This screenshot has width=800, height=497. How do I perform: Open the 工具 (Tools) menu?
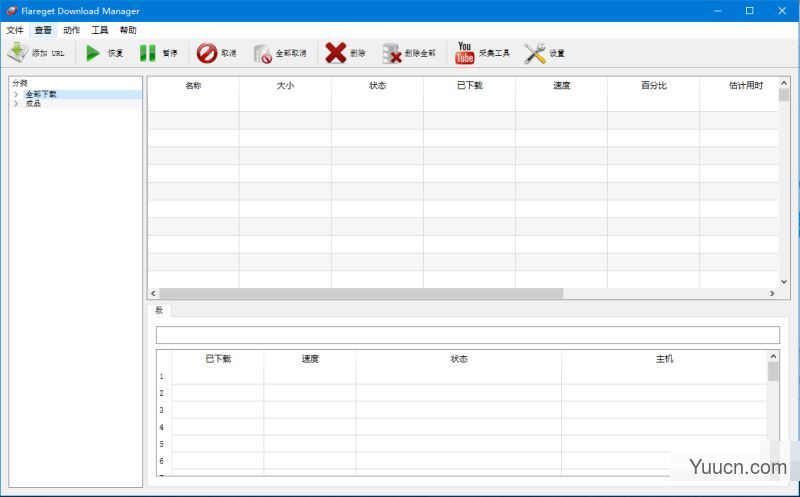pos(99,30)
